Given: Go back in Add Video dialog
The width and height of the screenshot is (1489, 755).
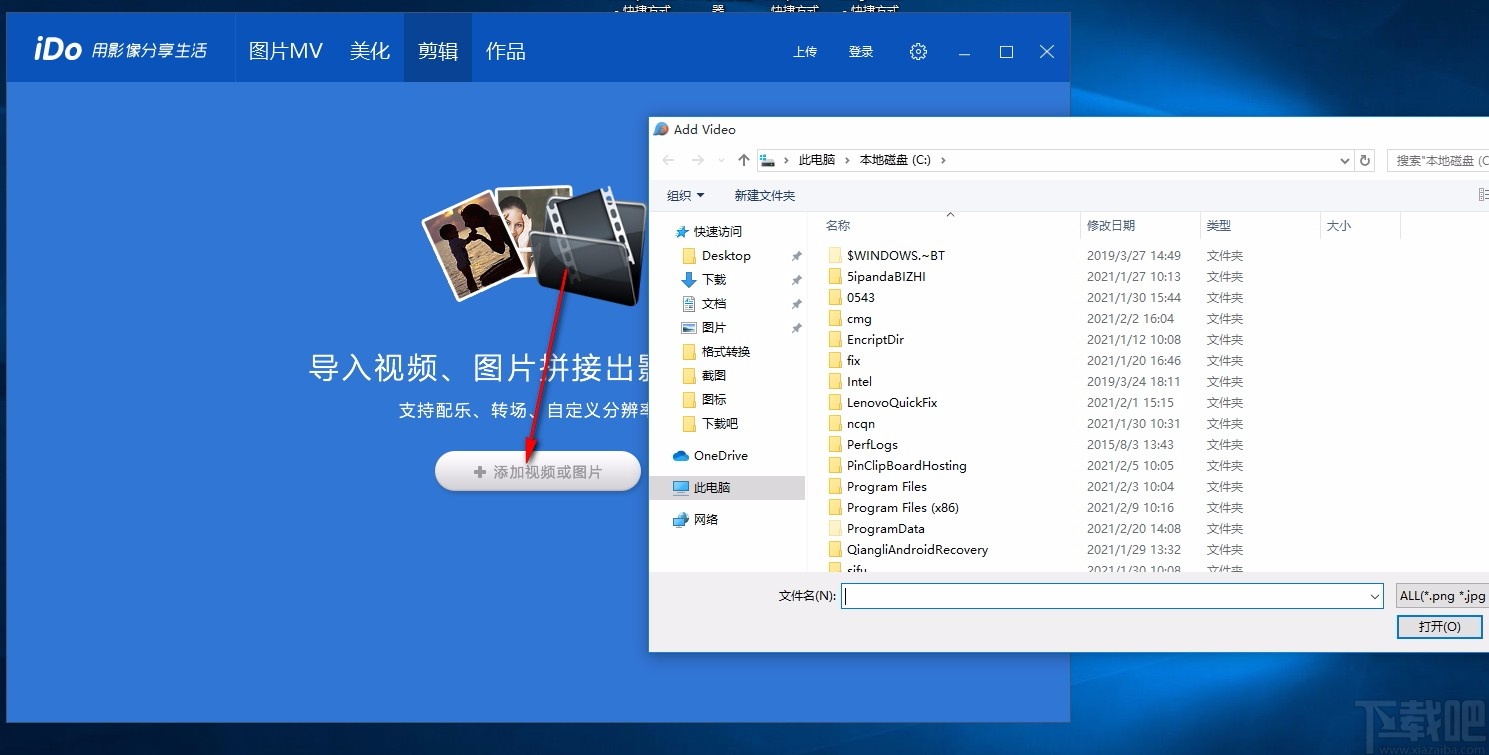Looking at the screenshot, I should [x=668, y=160].
